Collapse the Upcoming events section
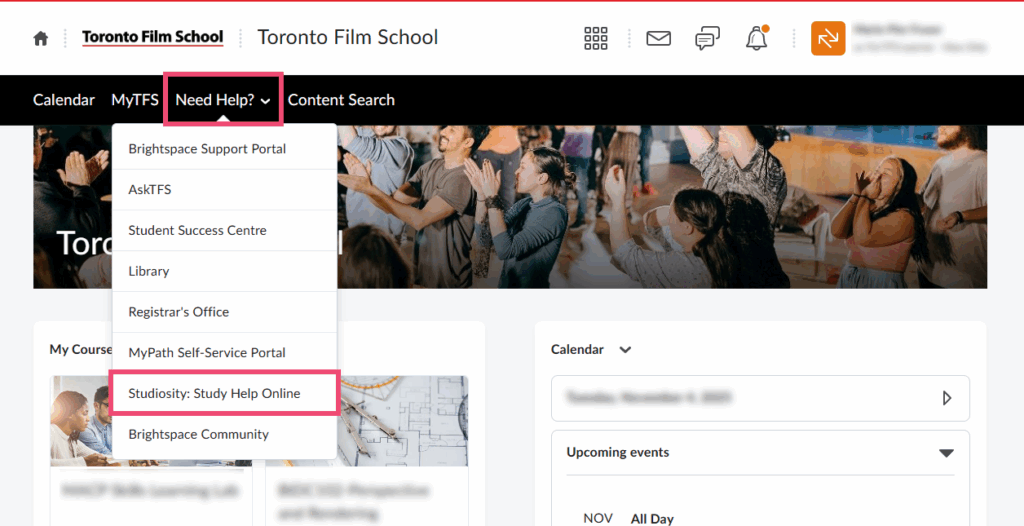This screenshot has height=526, width=1024. tap(945, 453)
